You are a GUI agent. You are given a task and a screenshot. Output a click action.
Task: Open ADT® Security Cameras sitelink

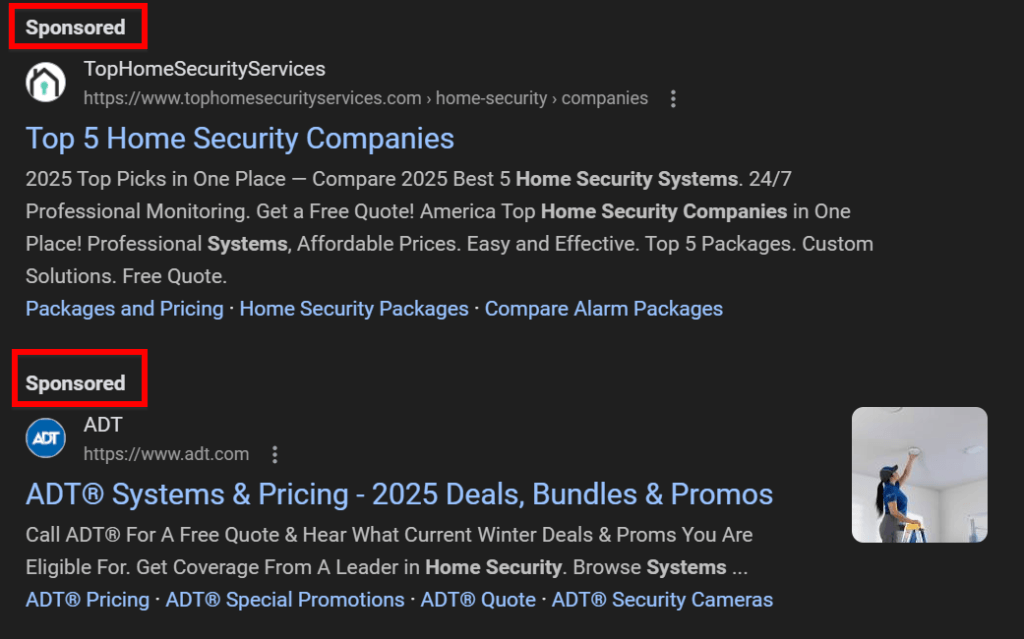tap(662, 600)
